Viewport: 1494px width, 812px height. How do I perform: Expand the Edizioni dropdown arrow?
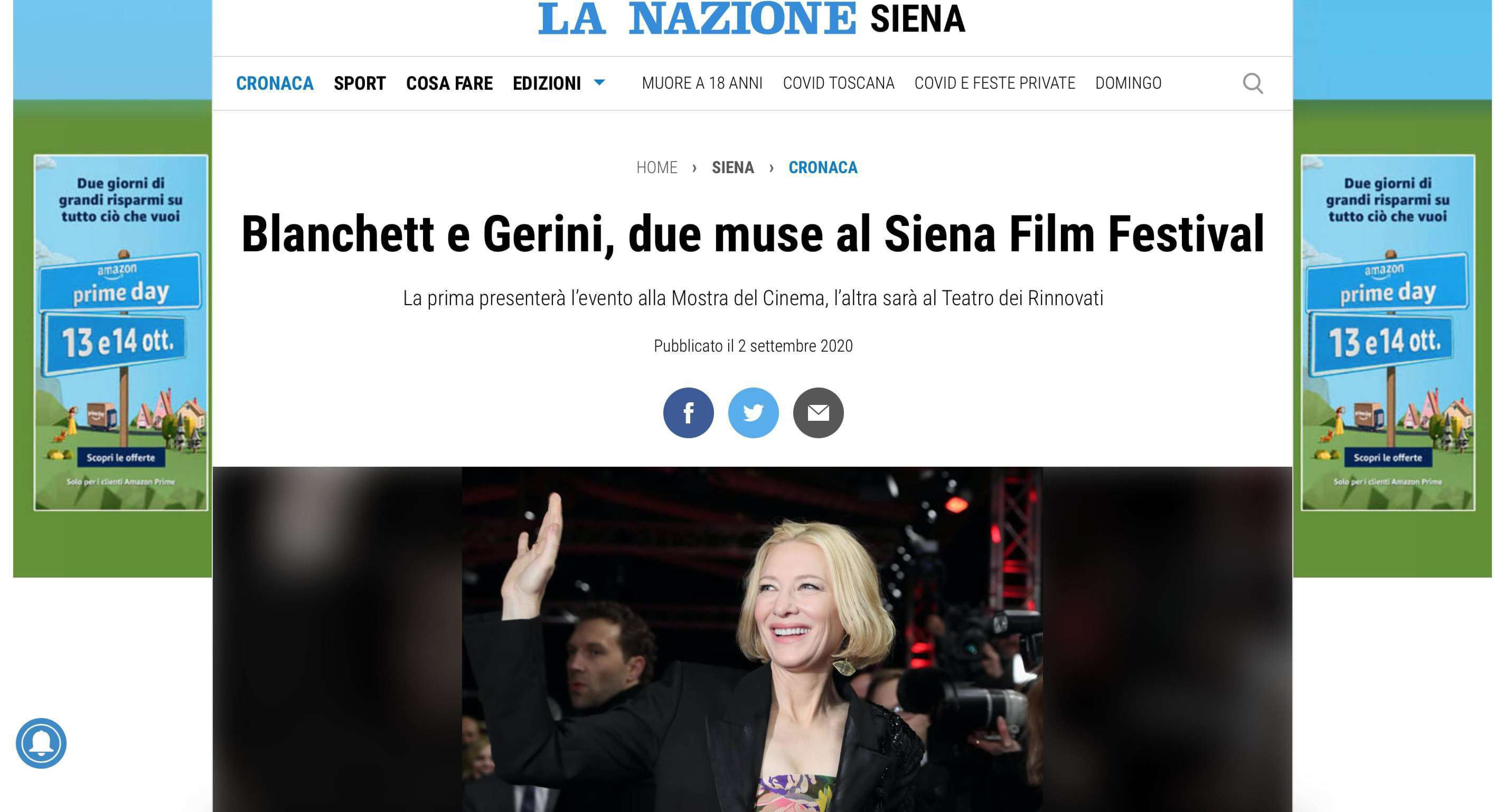pyautogui.click(x=600, y=82)
